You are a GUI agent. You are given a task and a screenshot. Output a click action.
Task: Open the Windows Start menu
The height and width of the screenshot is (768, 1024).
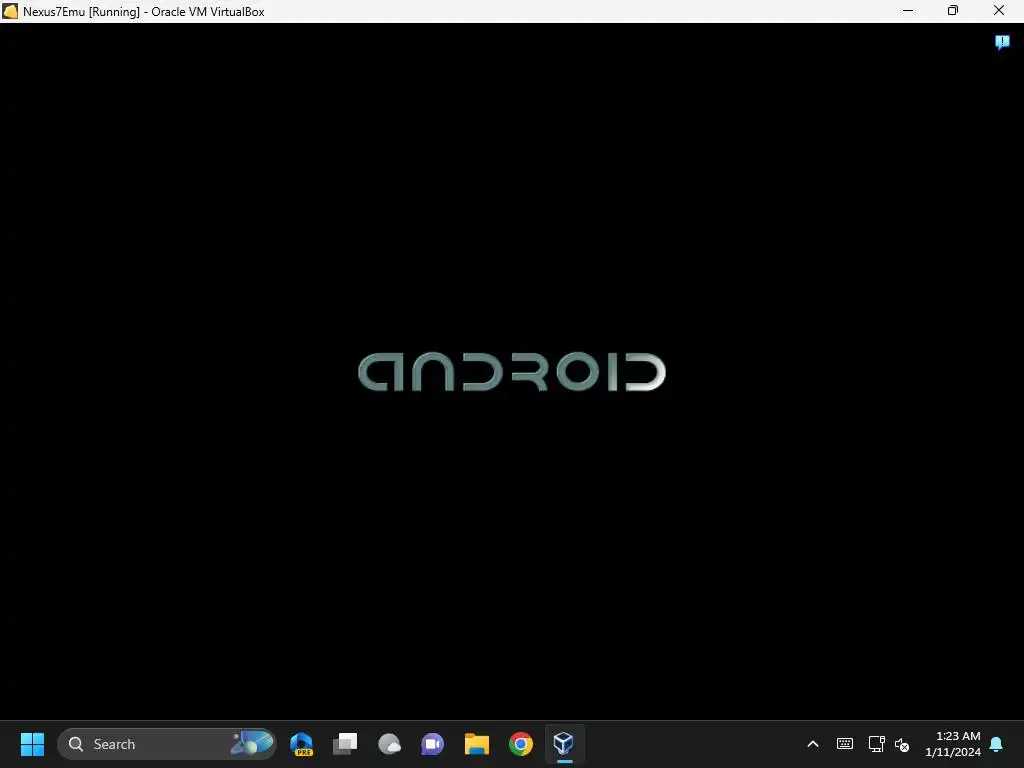click(32, 744)
